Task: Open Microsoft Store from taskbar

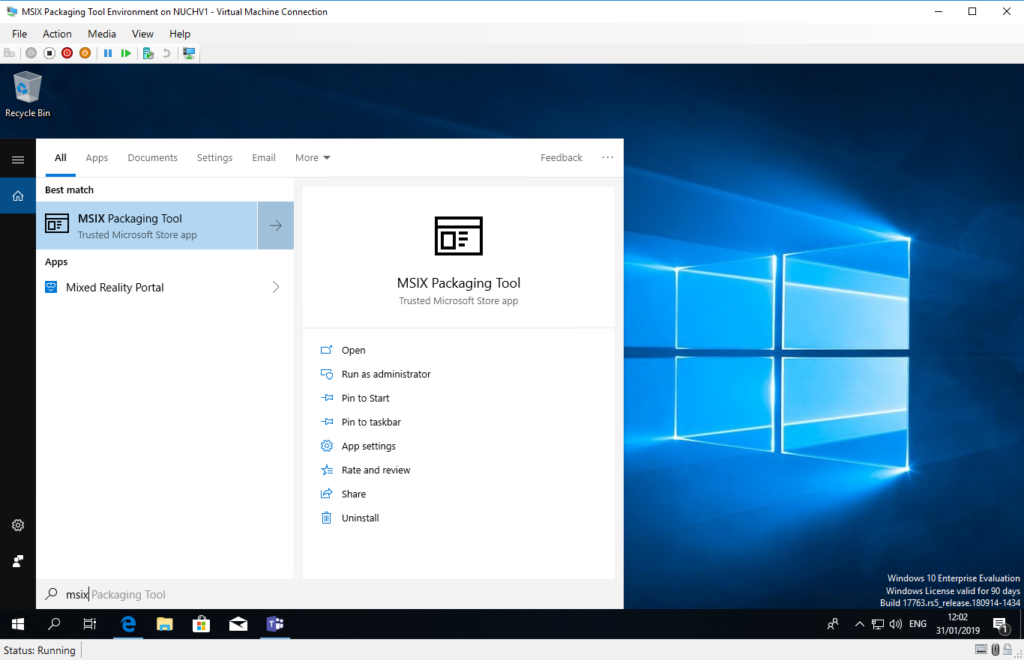Action: tap(201, 624)
